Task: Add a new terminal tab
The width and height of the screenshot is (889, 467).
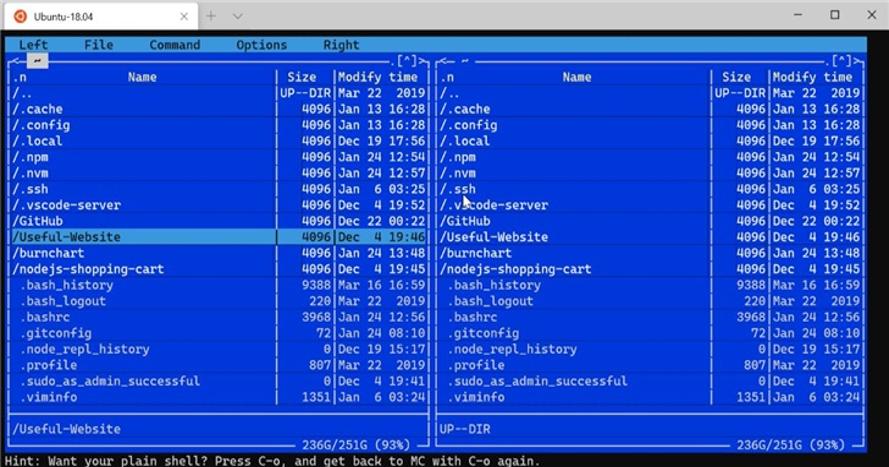Action: (211, 16)
